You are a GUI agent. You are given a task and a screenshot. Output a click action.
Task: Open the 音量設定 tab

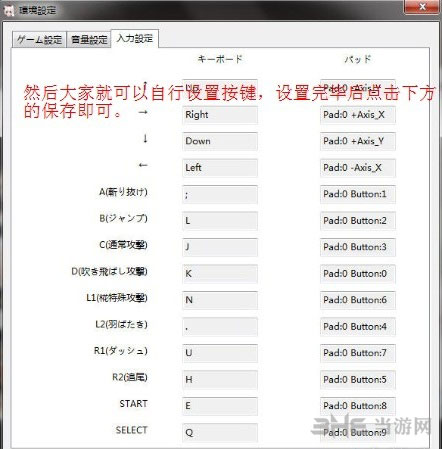(89, 40)
